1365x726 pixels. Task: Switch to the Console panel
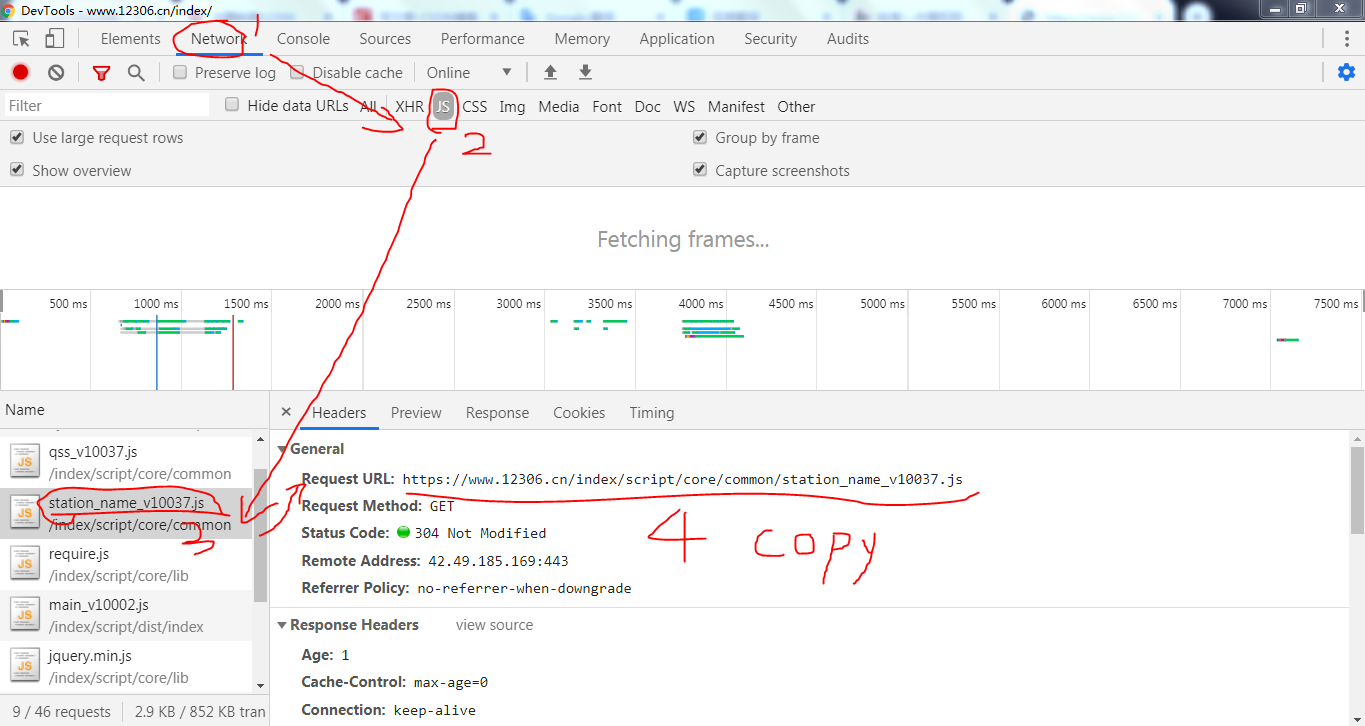coord(303,38)
